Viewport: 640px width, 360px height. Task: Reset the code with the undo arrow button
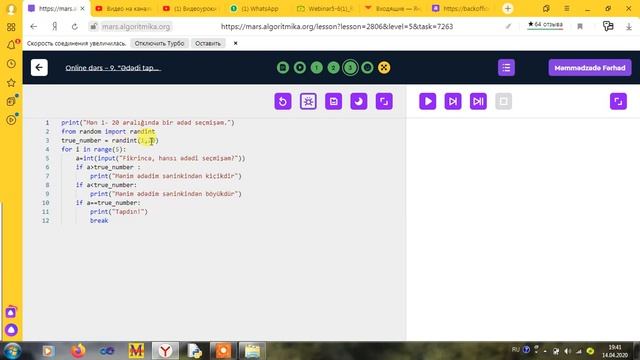pyautogui.click(x=283, y=102)
